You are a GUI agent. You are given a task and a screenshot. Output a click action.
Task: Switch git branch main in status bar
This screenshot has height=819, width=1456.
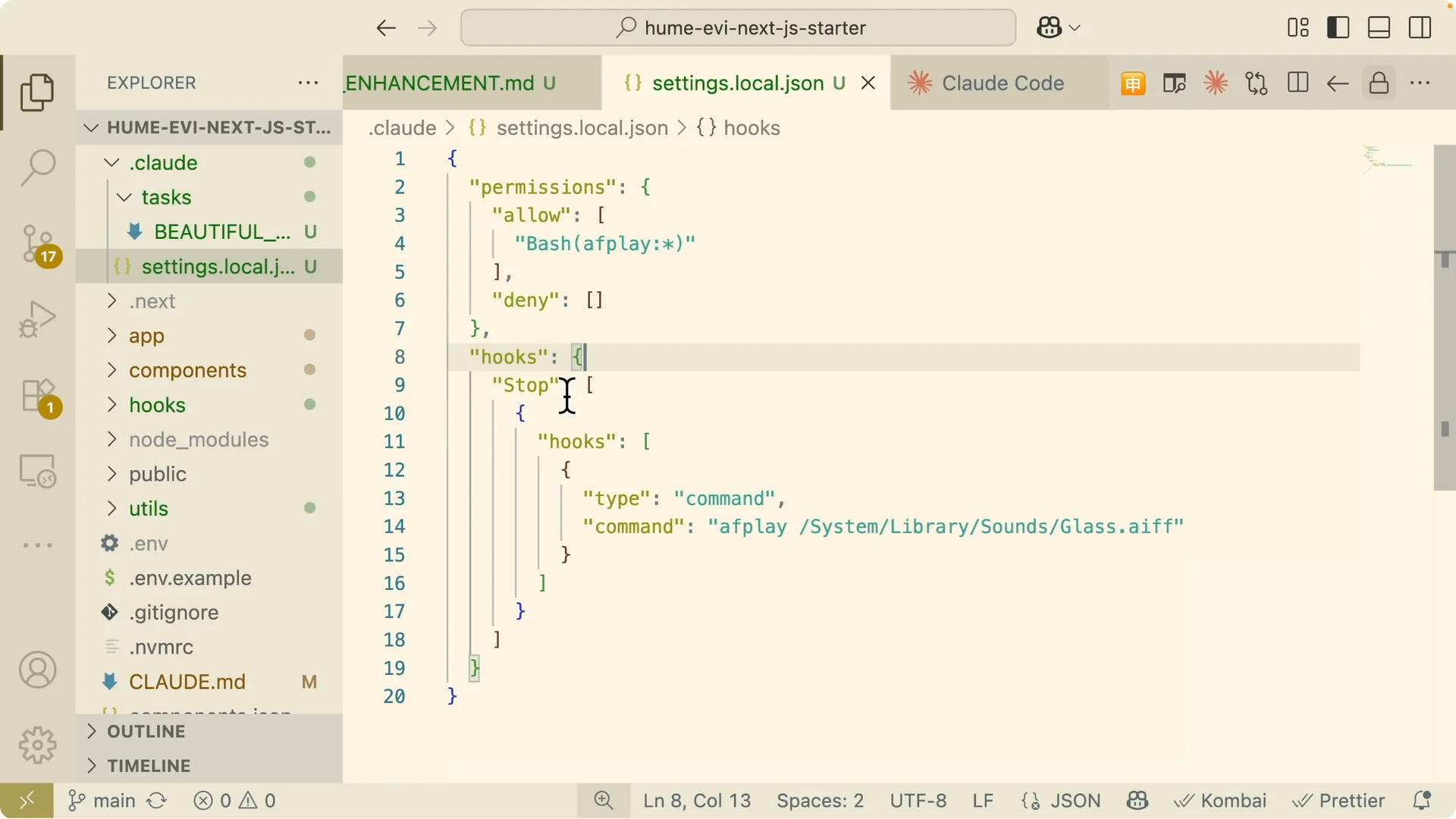tap(102, 801)
